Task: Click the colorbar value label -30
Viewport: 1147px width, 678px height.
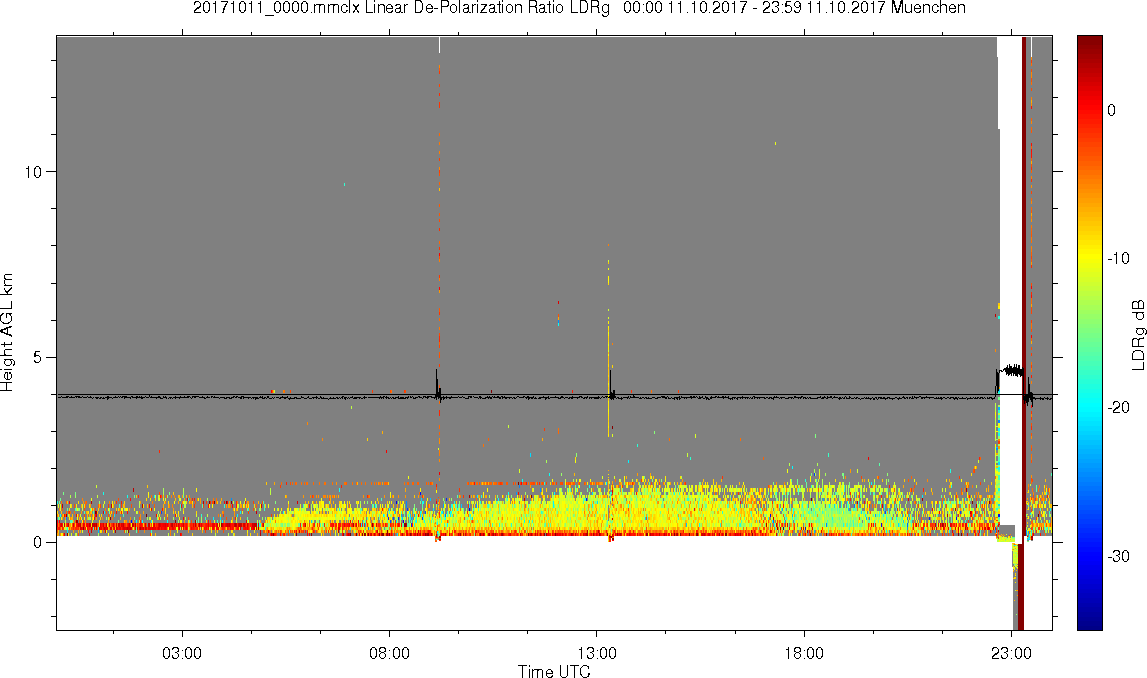Action: [1118, 557]
